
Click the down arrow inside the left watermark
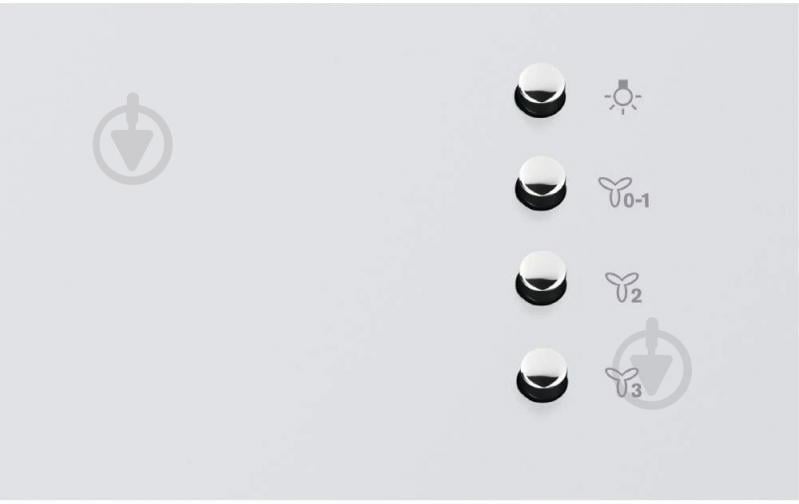tap(132, 149)
